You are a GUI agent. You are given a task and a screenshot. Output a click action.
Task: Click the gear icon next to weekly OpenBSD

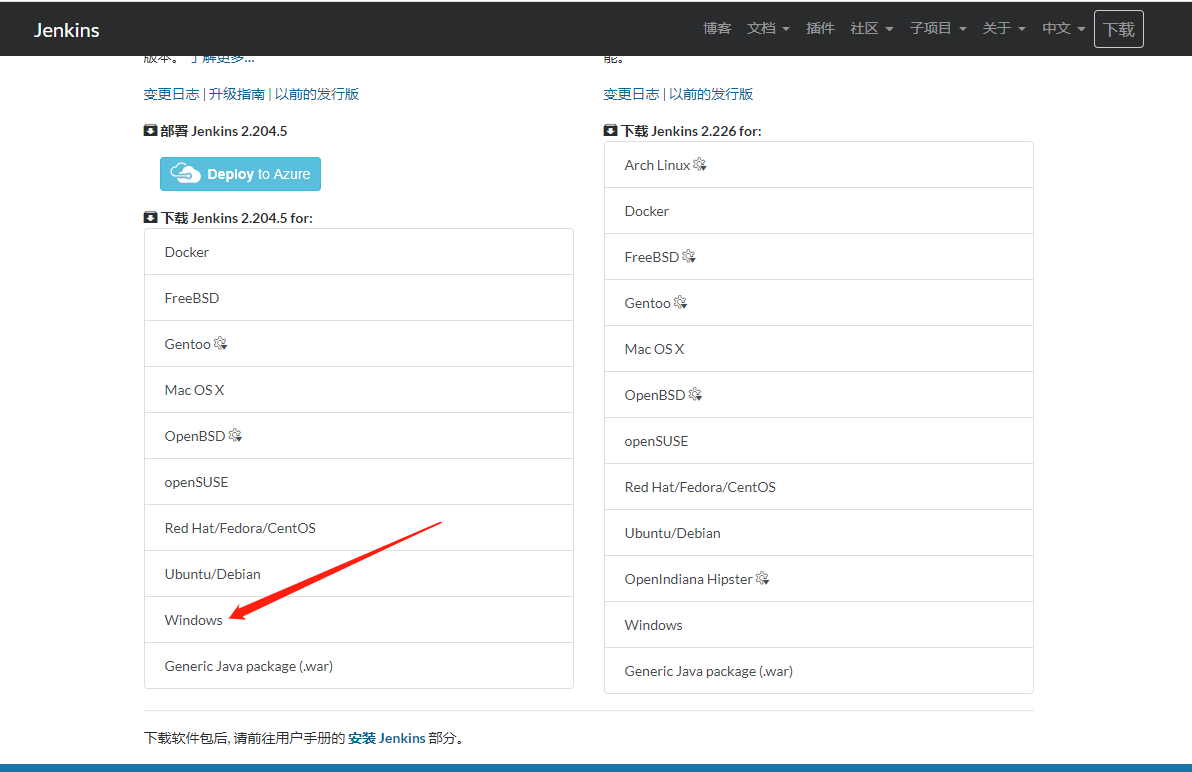[x=695, y=394]
